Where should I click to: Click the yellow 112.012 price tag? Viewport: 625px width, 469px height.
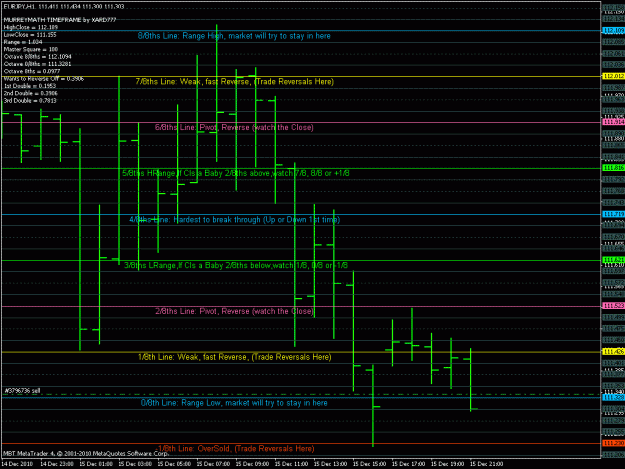[x=613, y=76]
